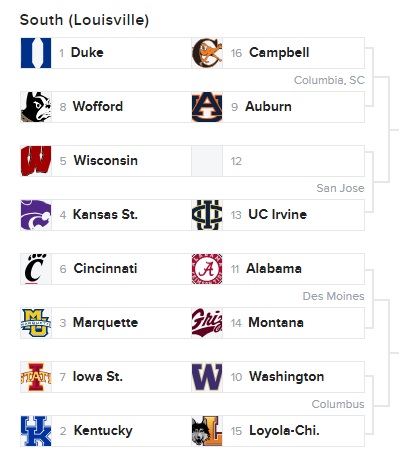The width and height of the screenshot is (411, 468).
Task: Click the Marquette MU logo
Action: tap(36, 323)
